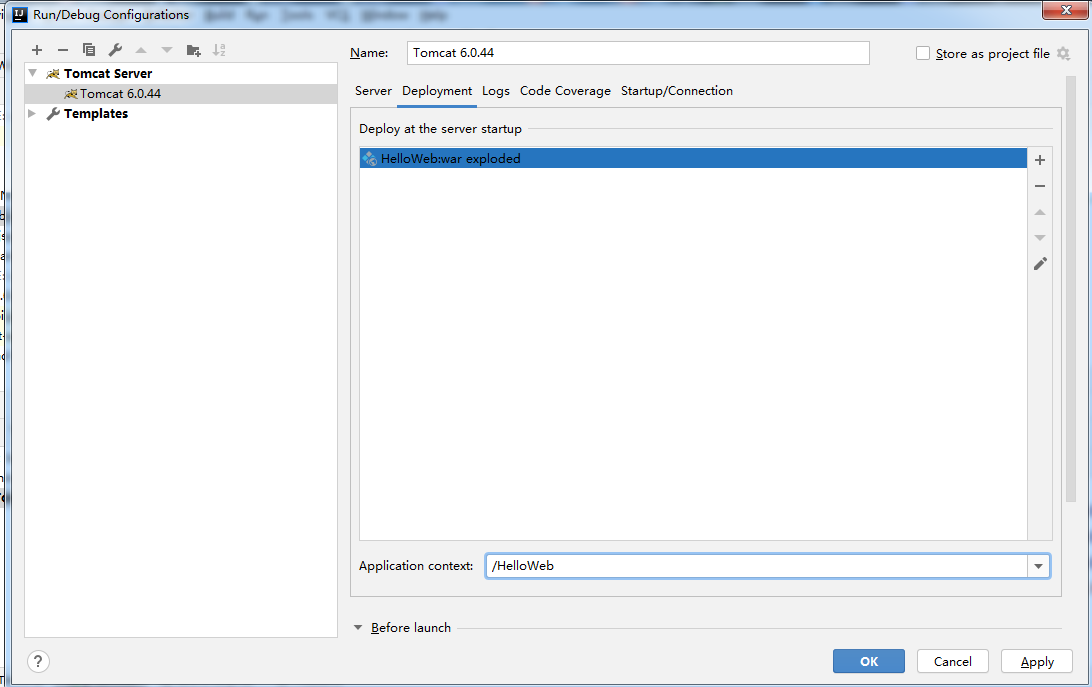
Task: Apply the configuration changes
Action: pos(1037,661)
